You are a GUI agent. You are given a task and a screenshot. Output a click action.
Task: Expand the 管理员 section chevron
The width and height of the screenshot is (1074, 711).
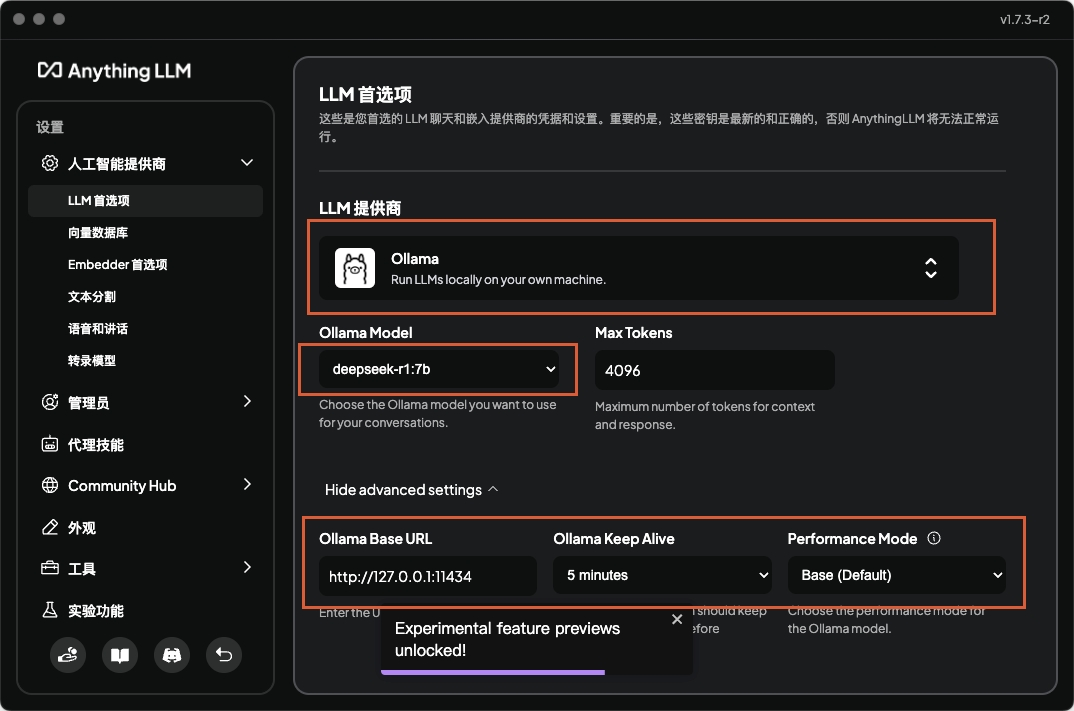coord(247,401)
